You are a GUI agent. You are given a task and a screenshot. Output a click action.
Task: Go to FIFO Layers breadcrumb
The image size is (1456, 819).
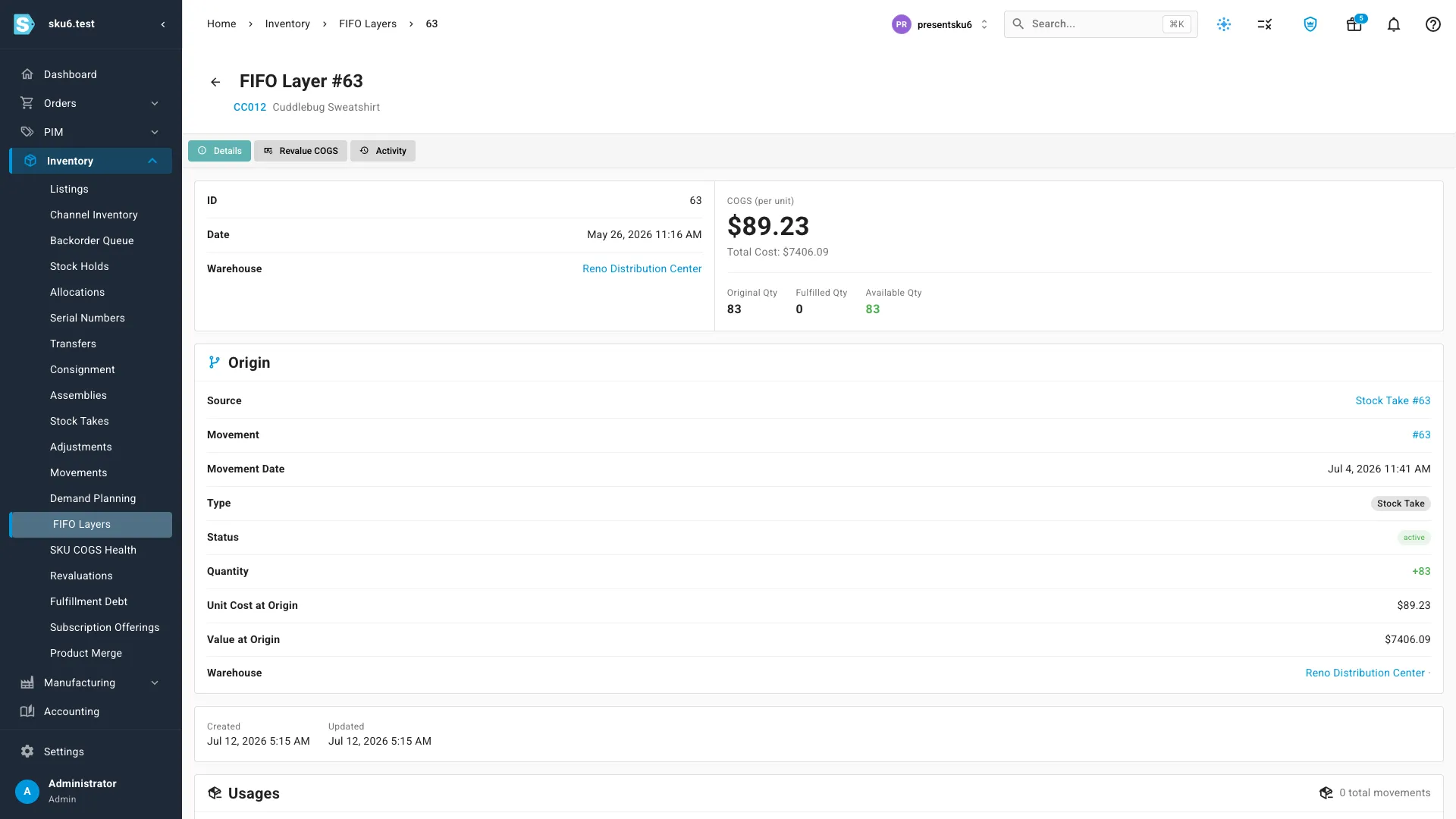click(368, 24)
